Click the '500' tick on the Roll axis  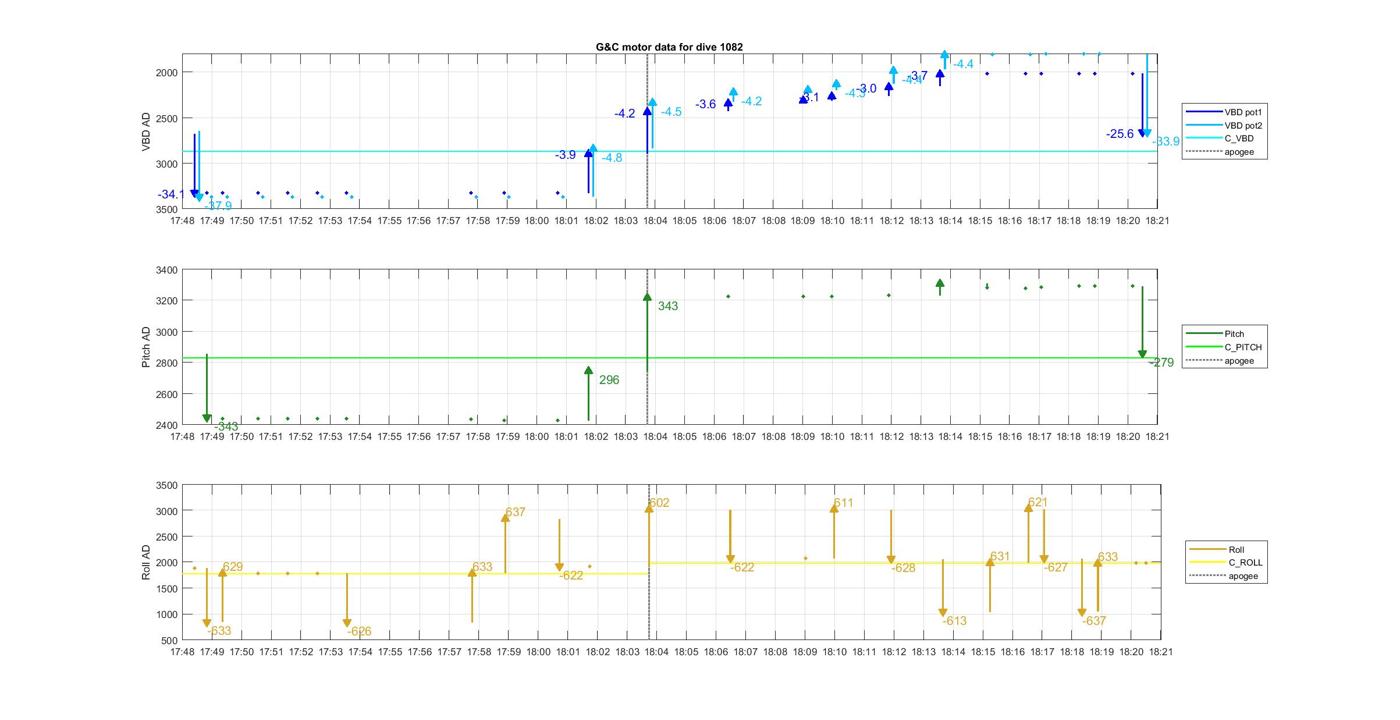tap(169, 640)
